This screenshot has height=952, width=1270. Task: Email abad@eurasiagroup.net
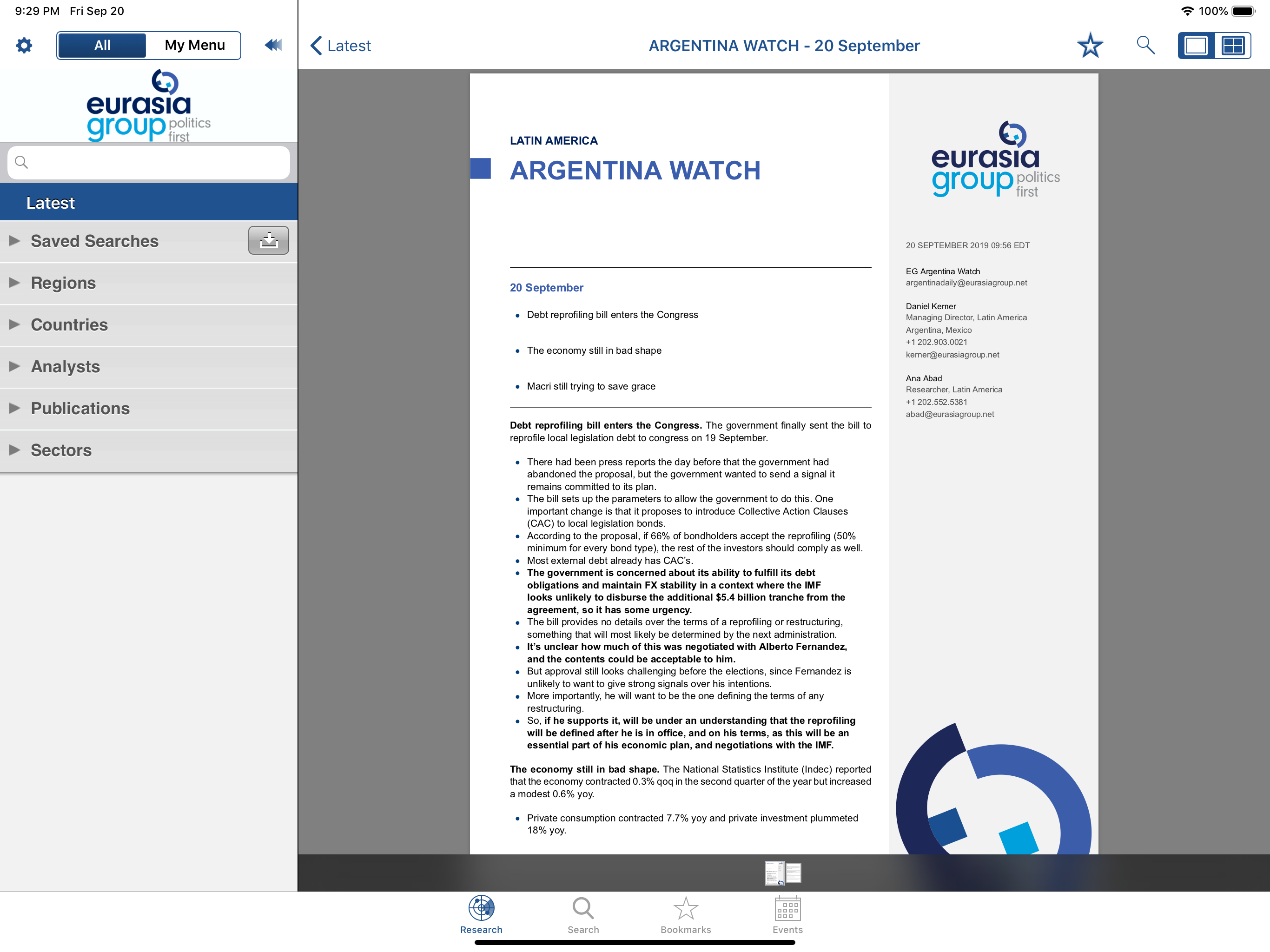950,415
